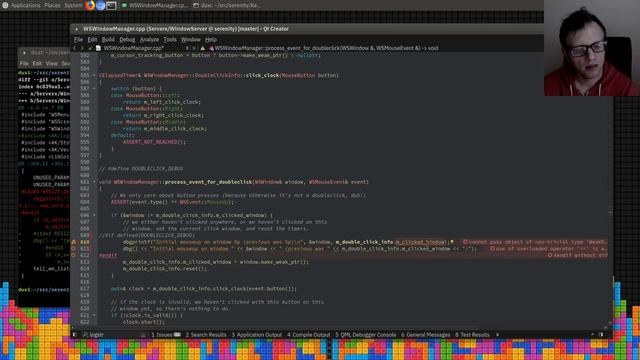Open the Tools menu
The width and height of the screenshot is (640, 360).
170,40
